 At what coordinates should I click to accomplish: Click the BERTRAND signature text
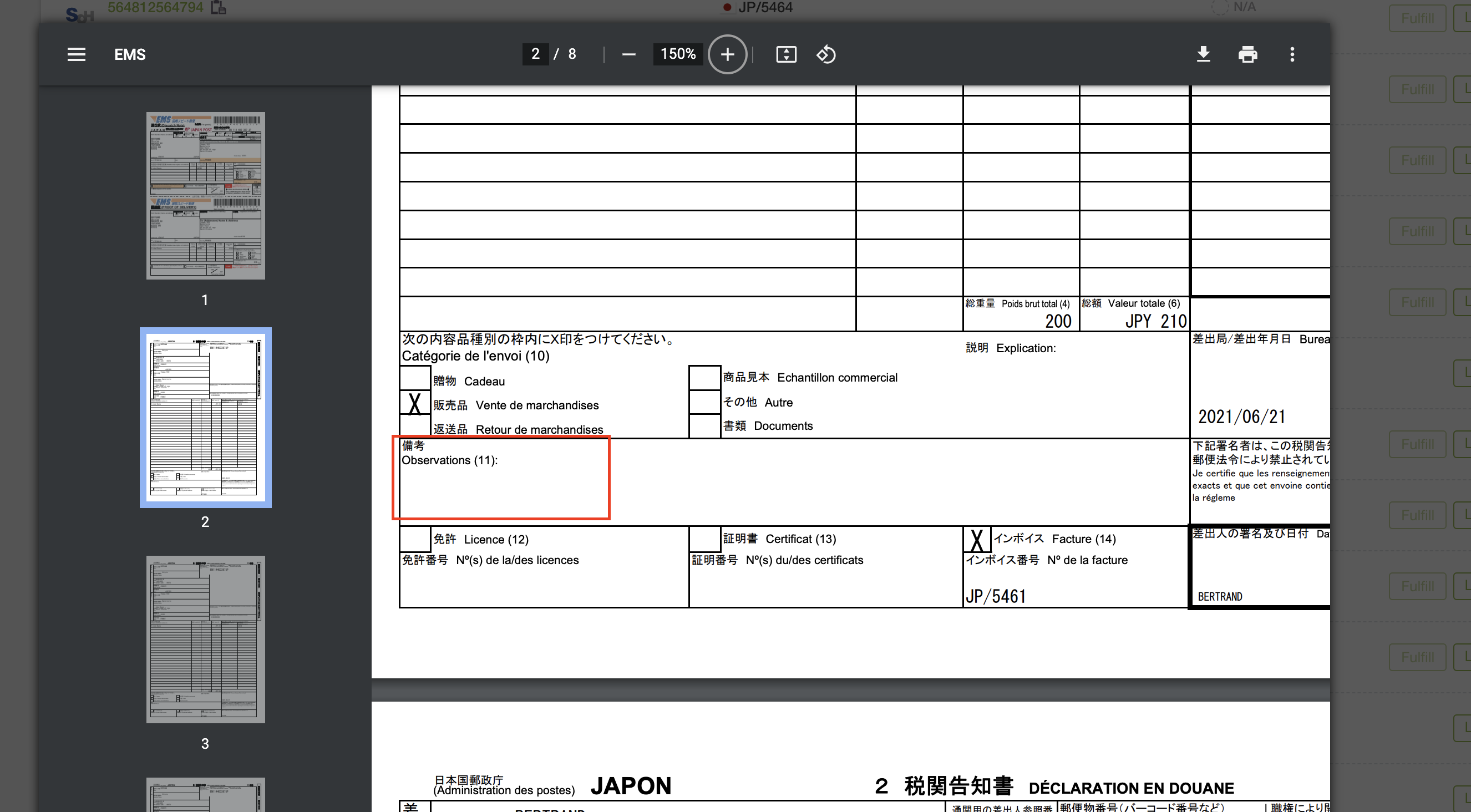coord(1220,597)
